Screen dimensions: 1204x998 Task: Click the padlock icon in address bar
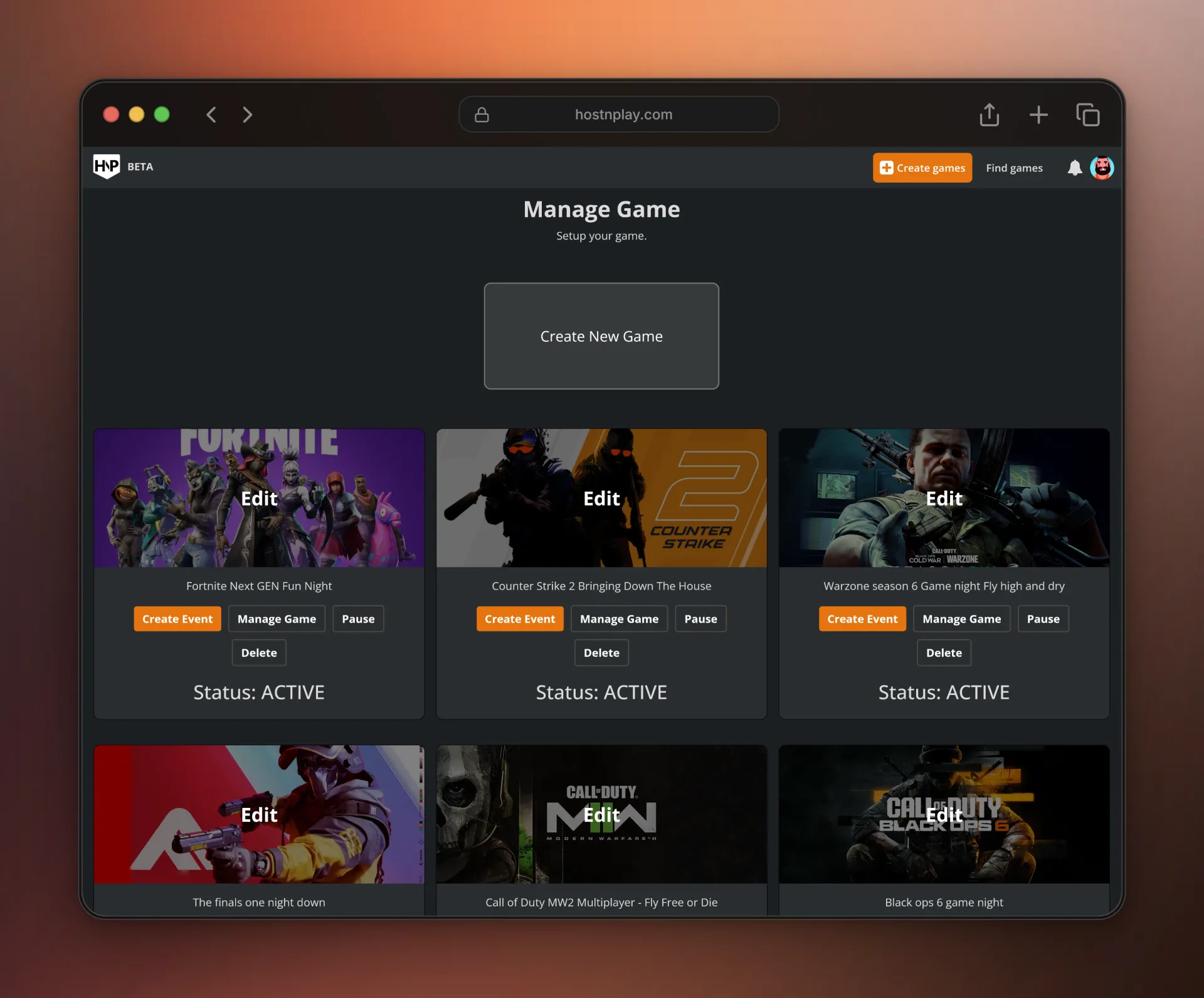click(x=482, y=114)
